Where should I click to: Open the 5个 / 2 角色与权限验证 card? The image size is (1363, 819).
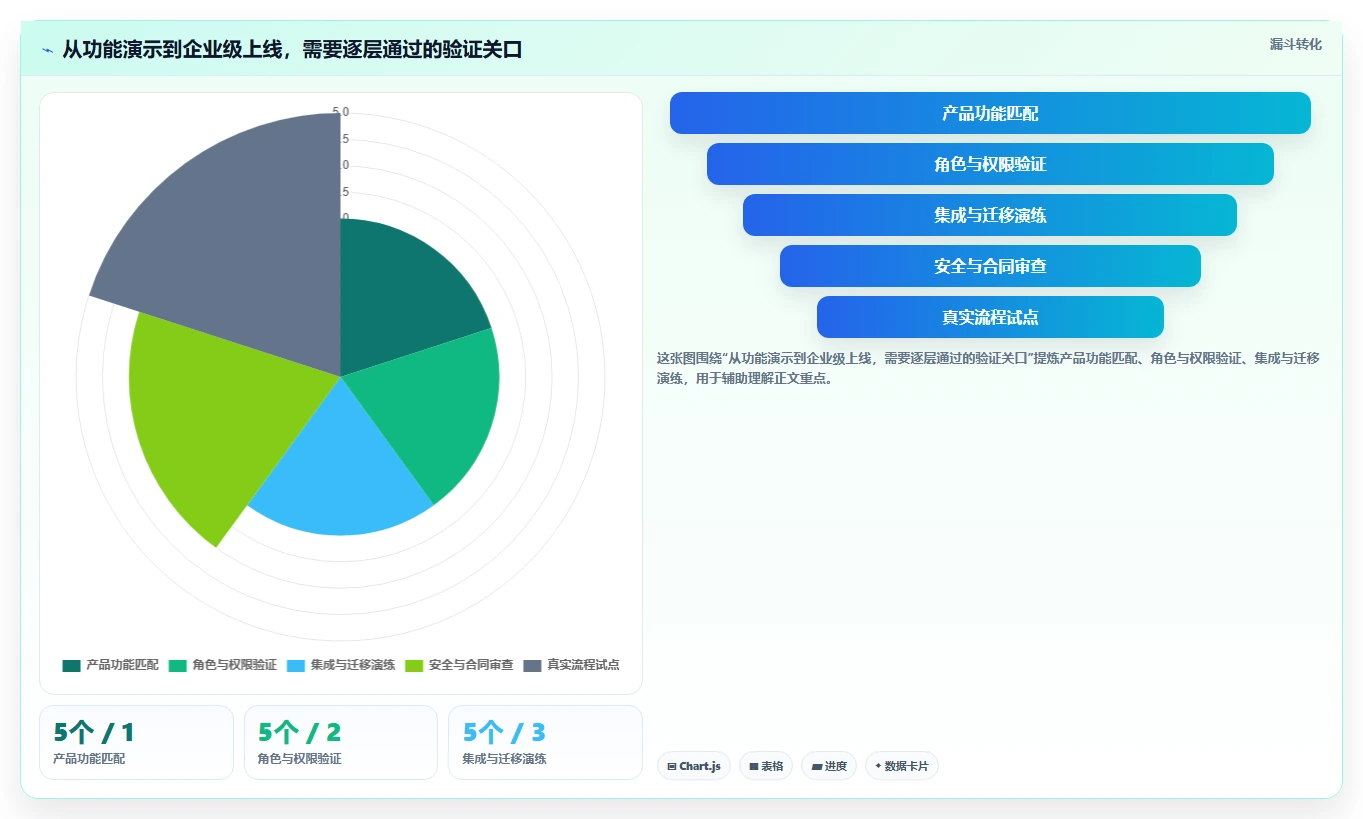(x=341, y=742)
